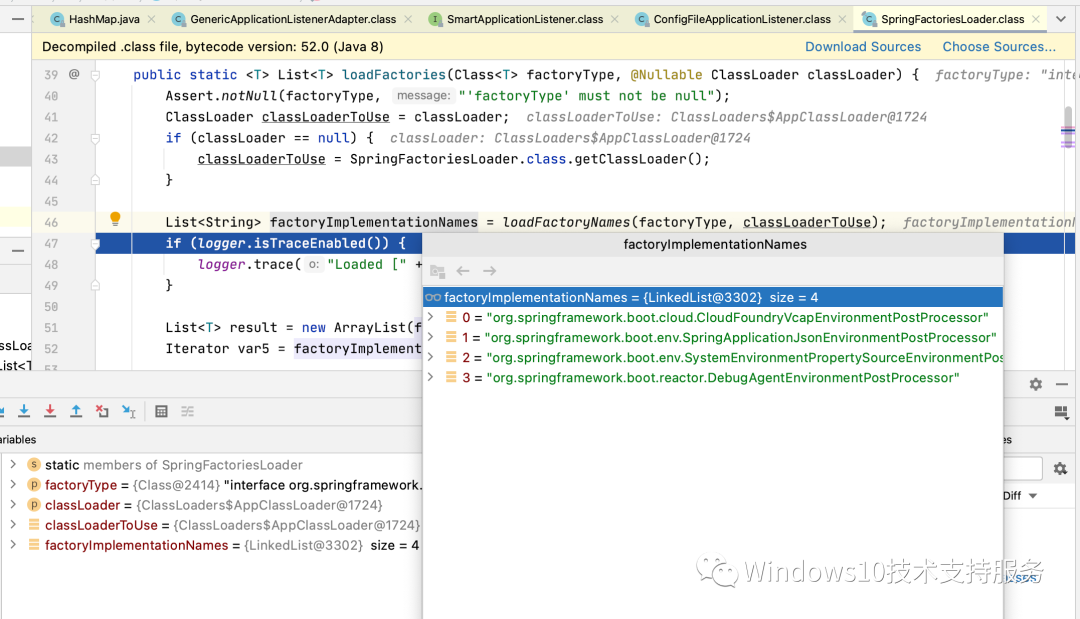Viewport: 1080px width, 619px height.
Task: Expand element 2 SystemEnvironmentPropertySource entry
Action: click(x=430, y=357)
